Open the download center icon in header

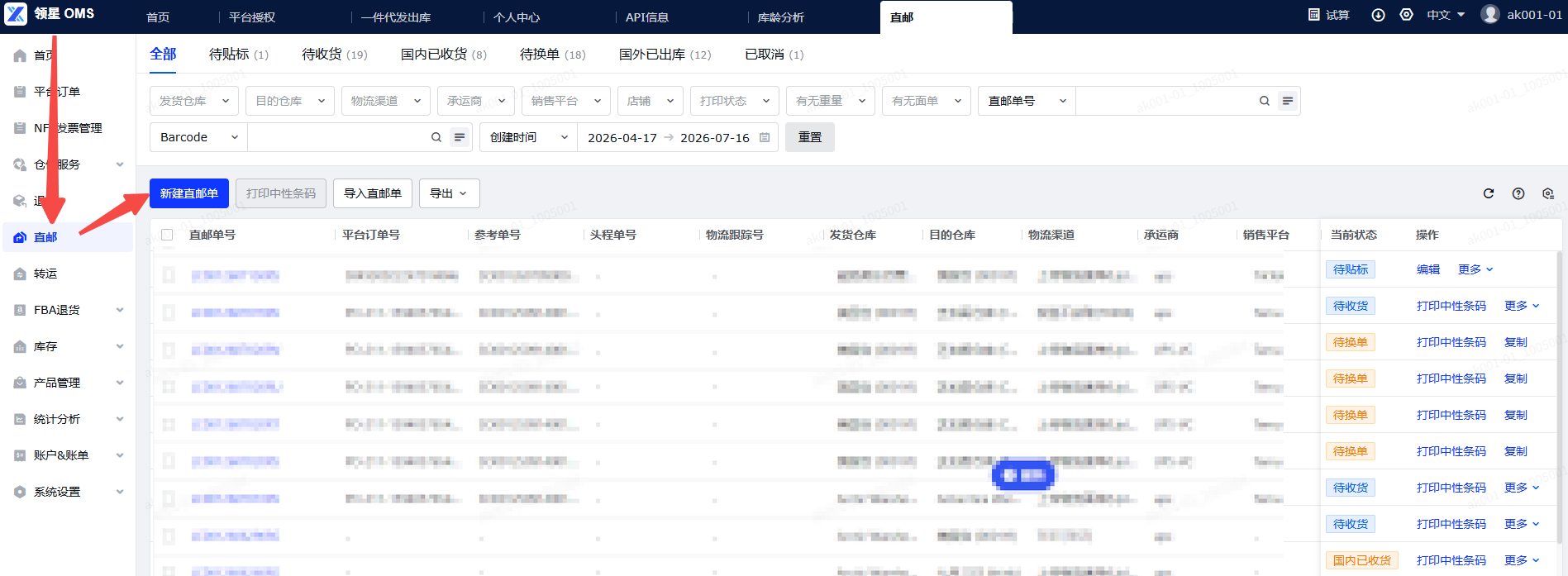click(1378, 15)
